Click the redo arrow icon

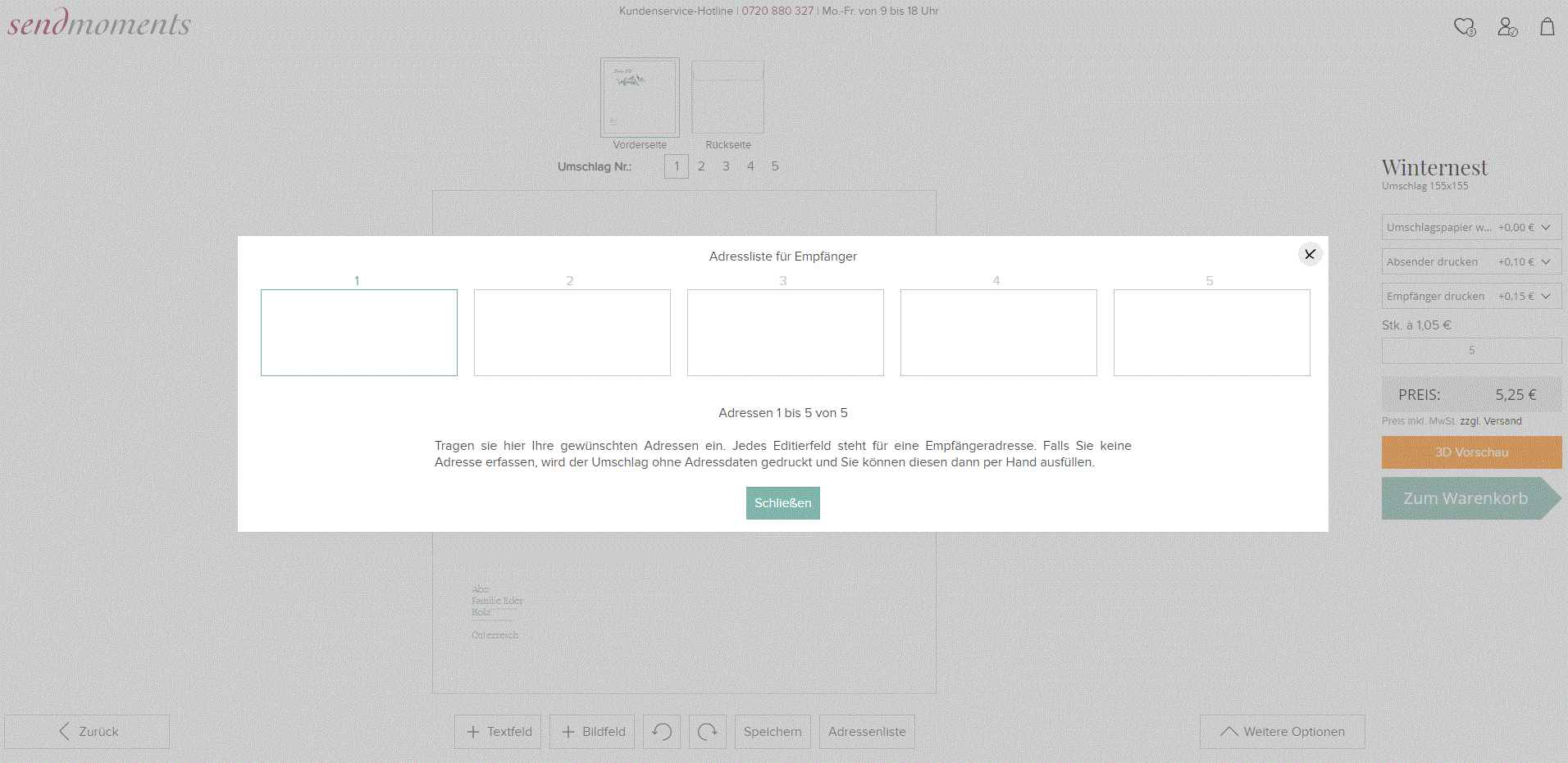(x=707, y=732)
